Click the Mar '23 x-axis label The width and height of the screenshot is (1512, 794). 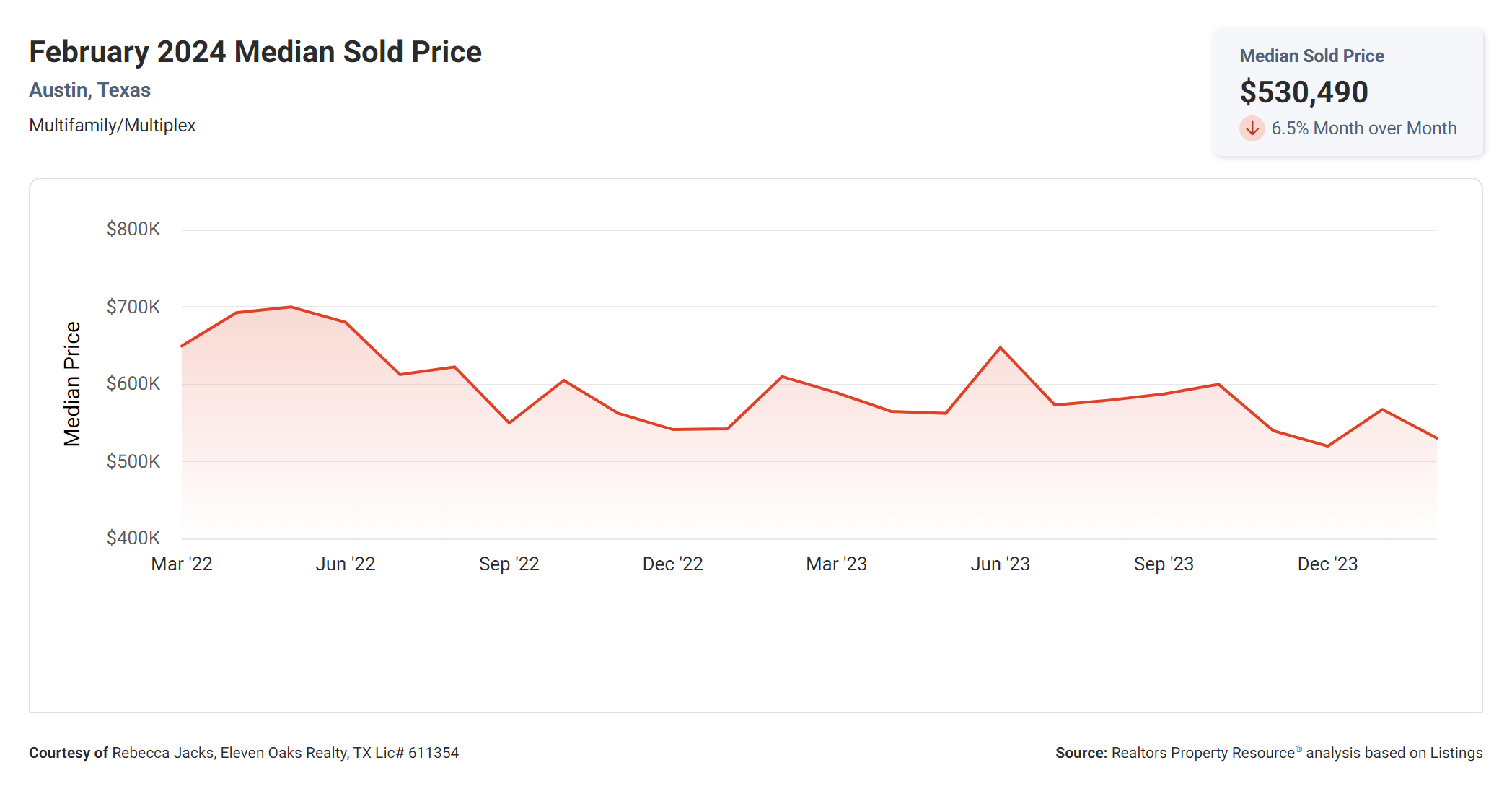[x=837, y=564]
